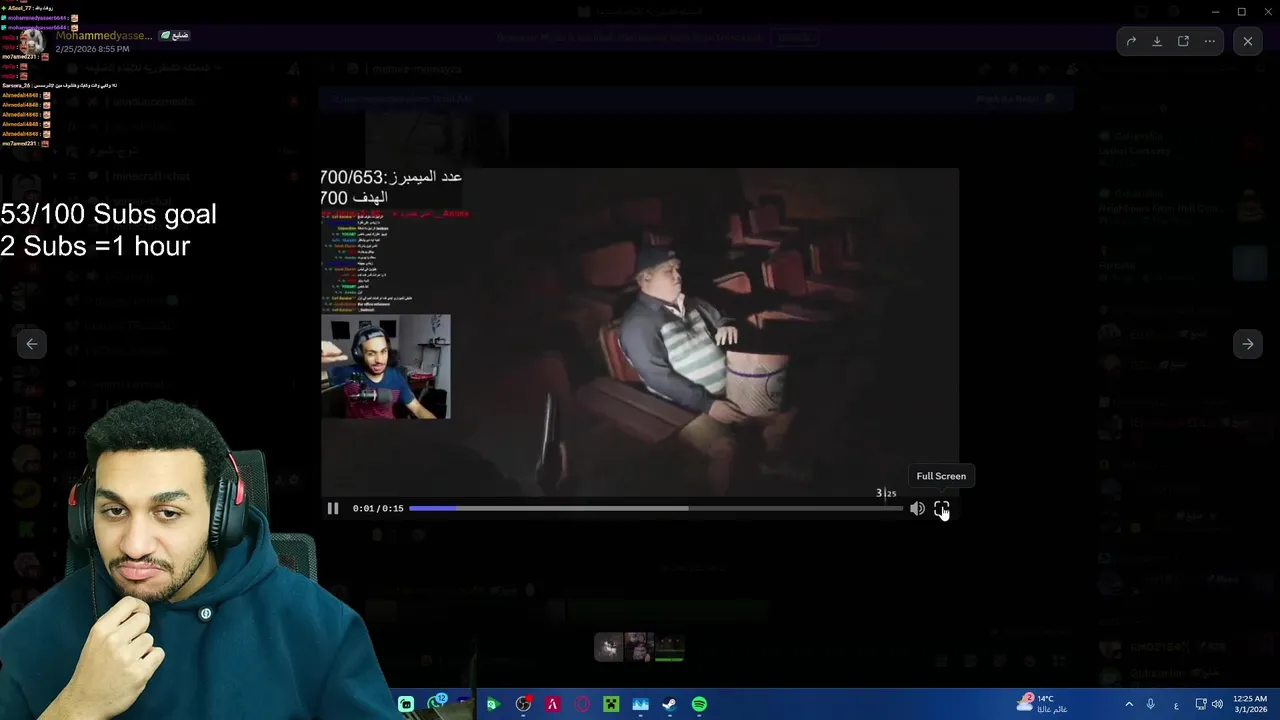This screenshot has width=1280, height=720.
Task: Open the weather widget showing 14°C
Action: 1042,704
